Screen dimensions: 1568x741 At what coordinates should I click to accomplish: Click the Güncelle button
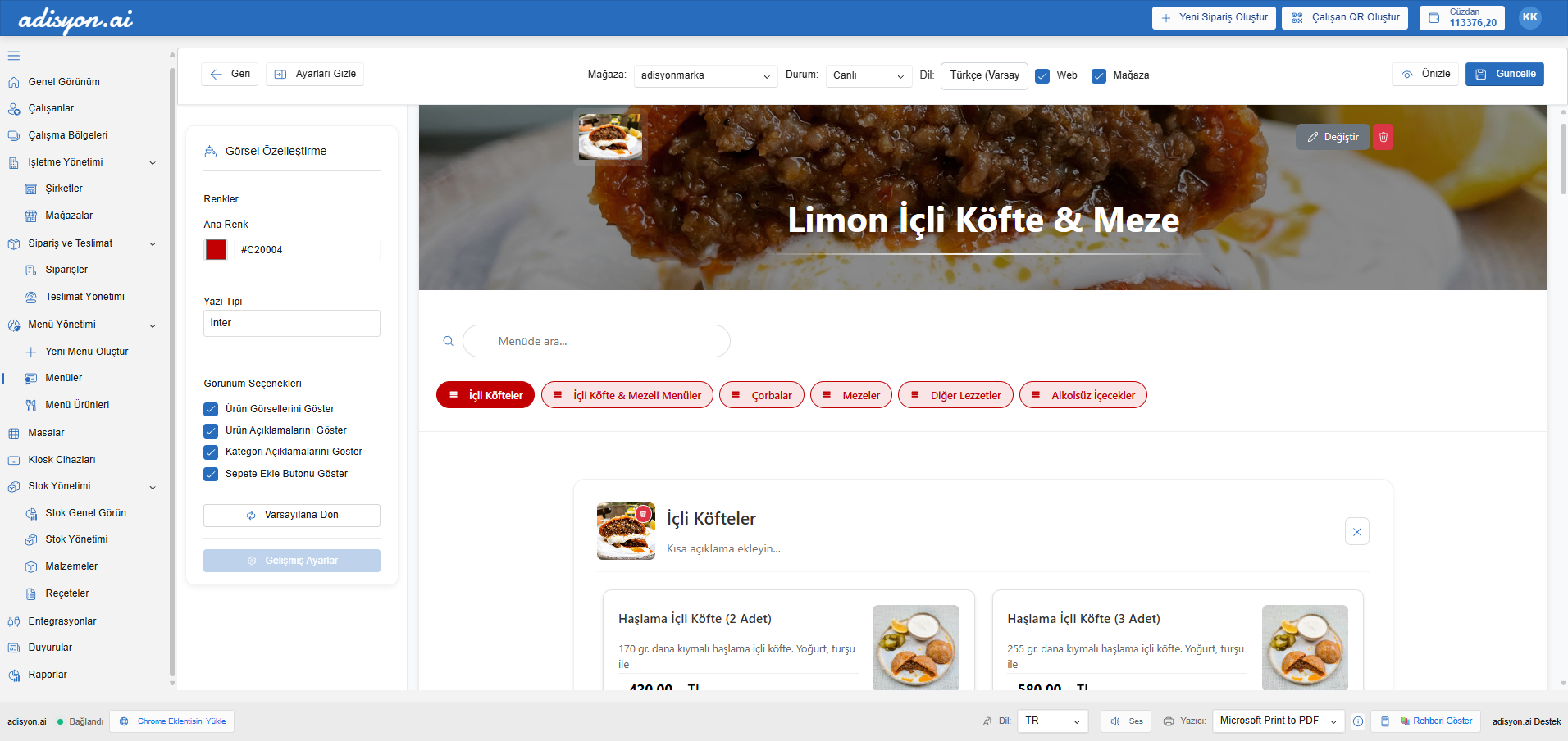[x=1504, y=74]
